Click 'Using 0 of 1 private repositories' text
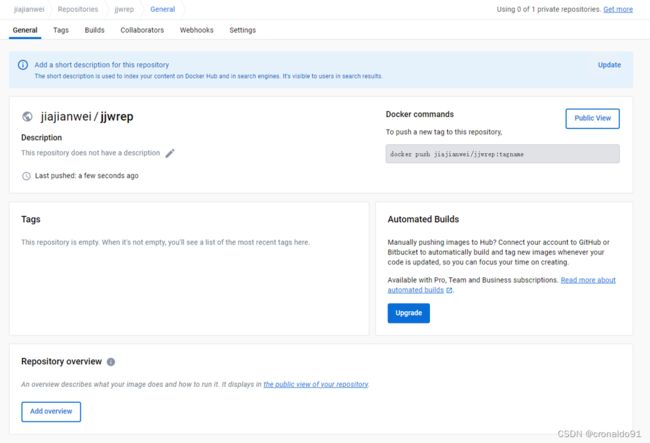Viewport: 650px width, 443px height. pos(548,9)
